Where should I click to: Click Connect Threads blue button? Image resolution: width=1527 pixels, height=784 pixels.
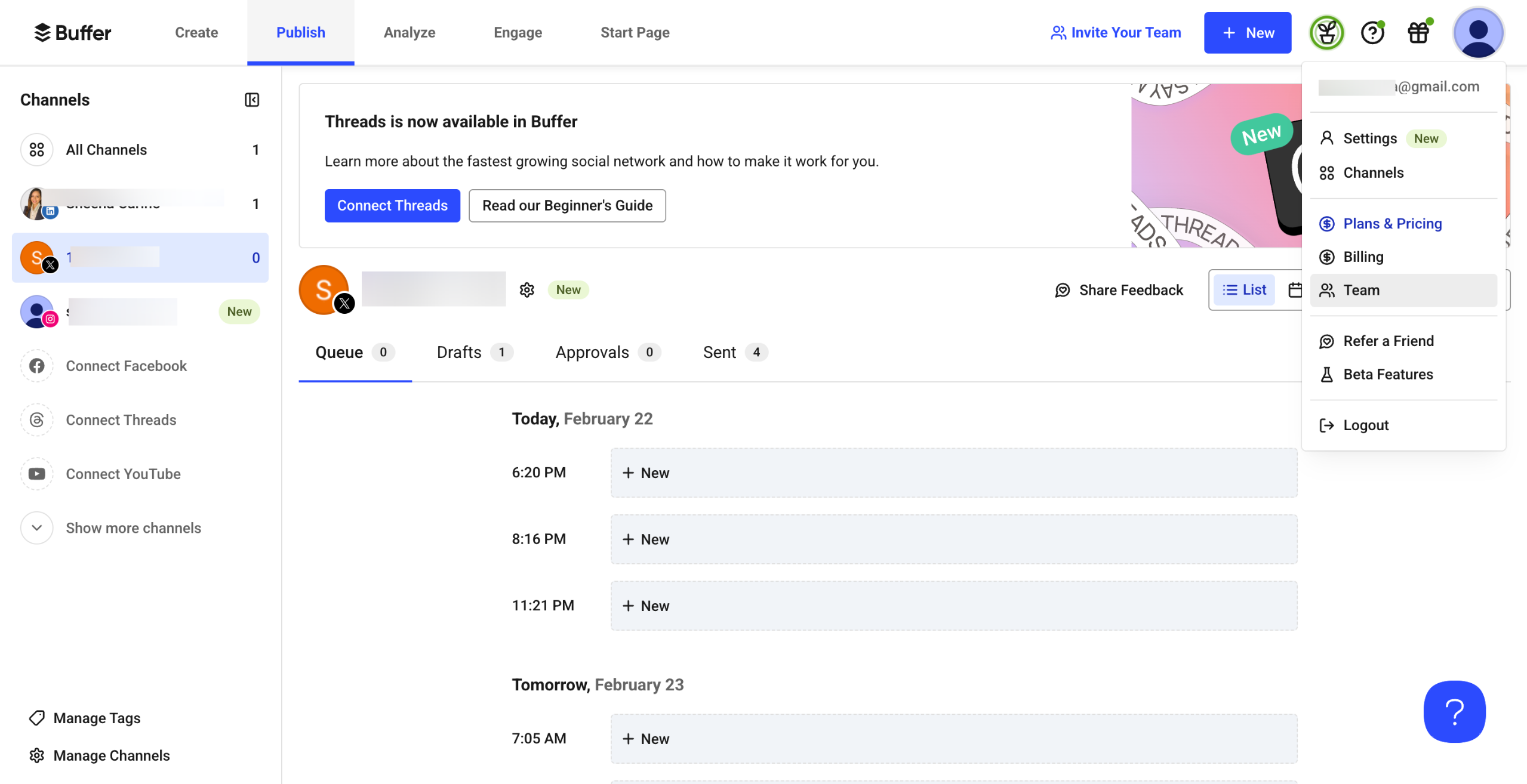point(392,206)
